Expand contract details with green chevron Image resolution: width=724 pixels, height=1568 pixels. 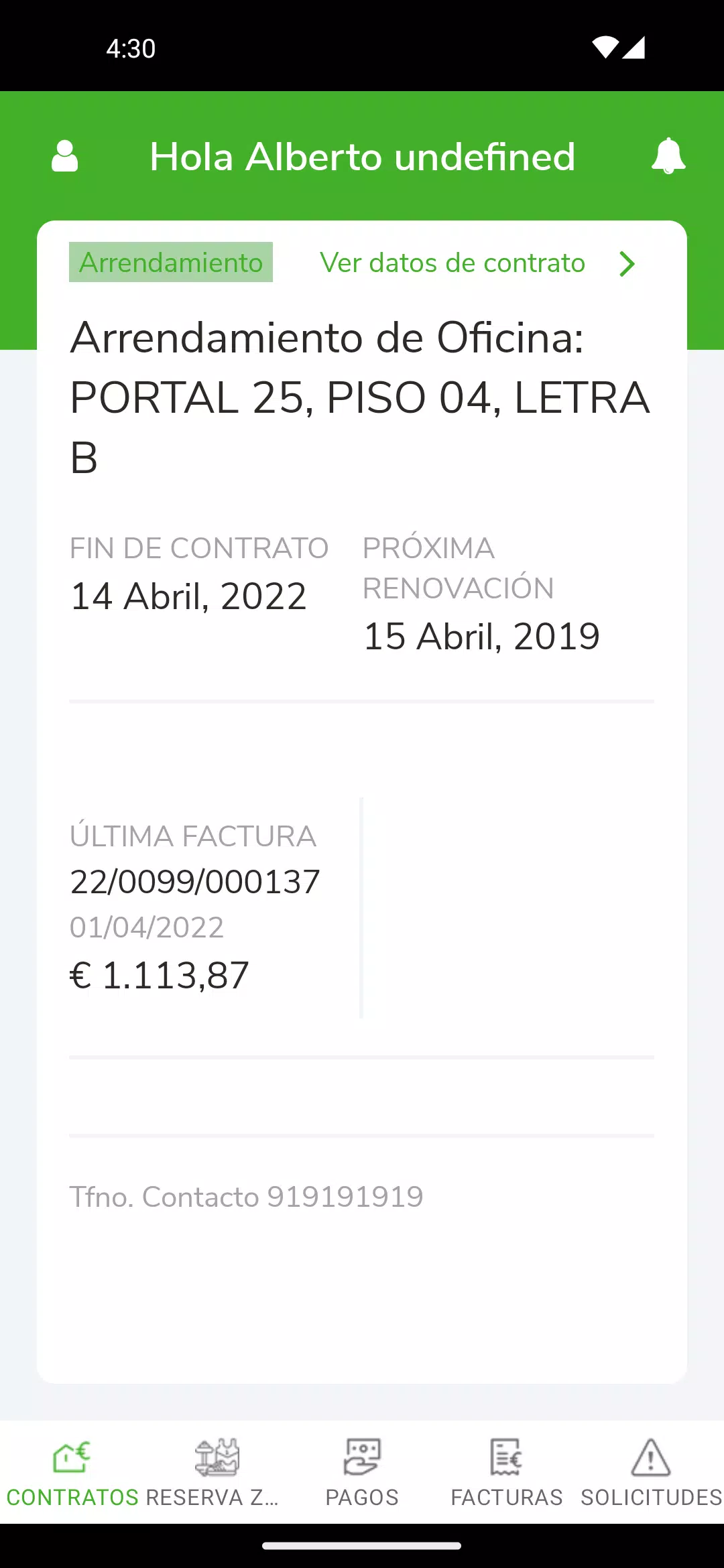(x=627, y=263)
